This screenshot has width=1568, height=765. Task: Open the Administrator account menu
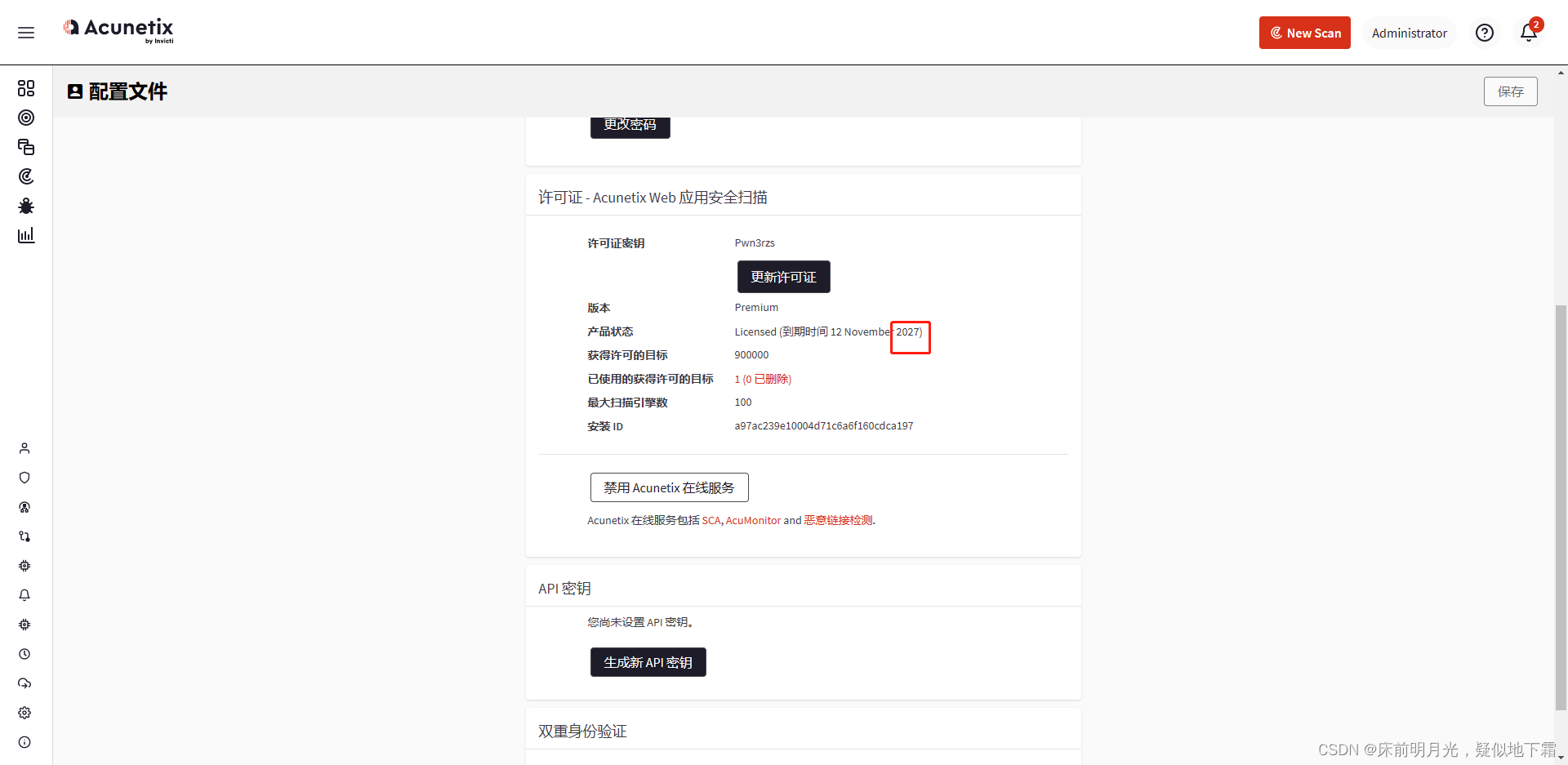1409,33
